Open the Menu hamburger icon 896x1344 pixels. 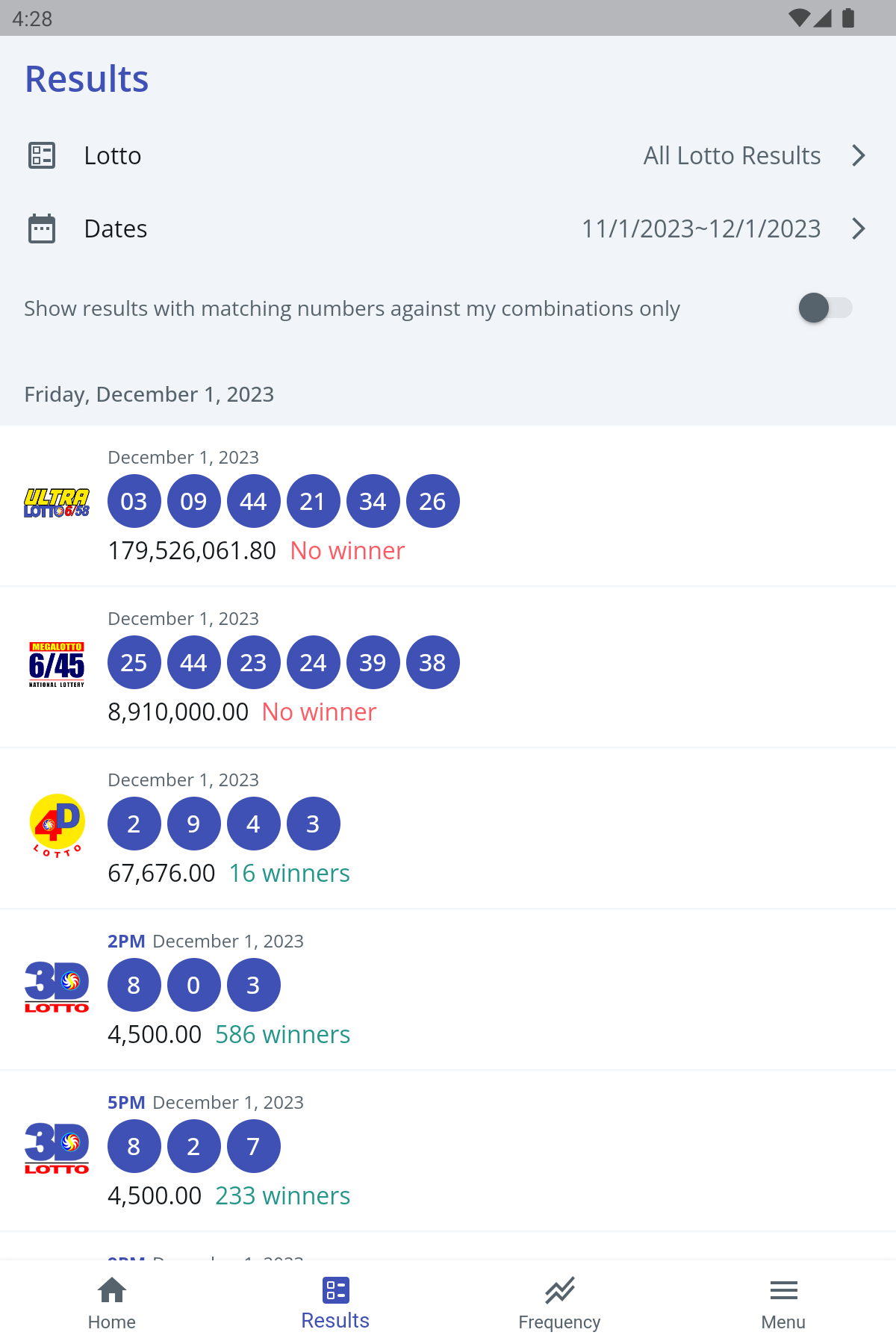click(x=784, y=1290)
